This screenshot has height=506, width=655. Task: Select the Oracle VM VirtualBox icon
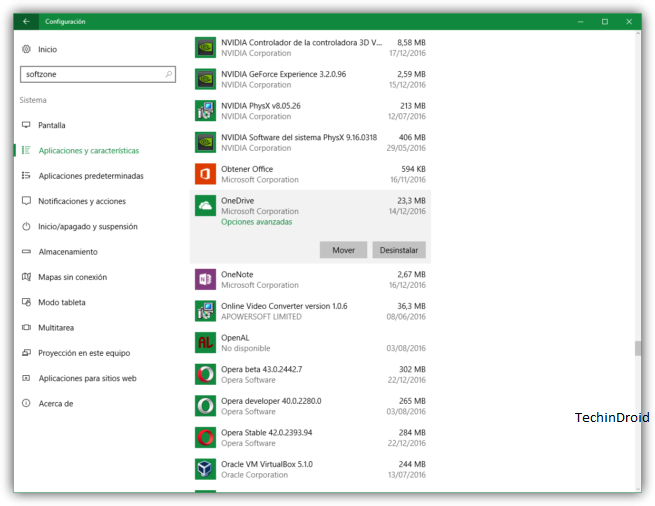coord(205,469)
